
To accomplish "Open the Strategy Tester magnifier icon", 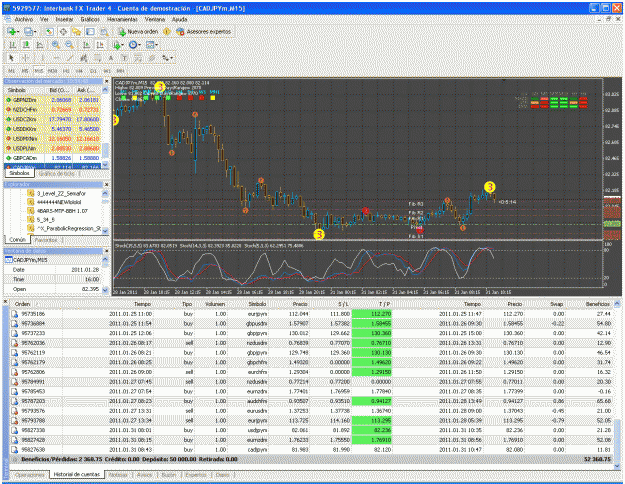I will click(x=104, y=31).
